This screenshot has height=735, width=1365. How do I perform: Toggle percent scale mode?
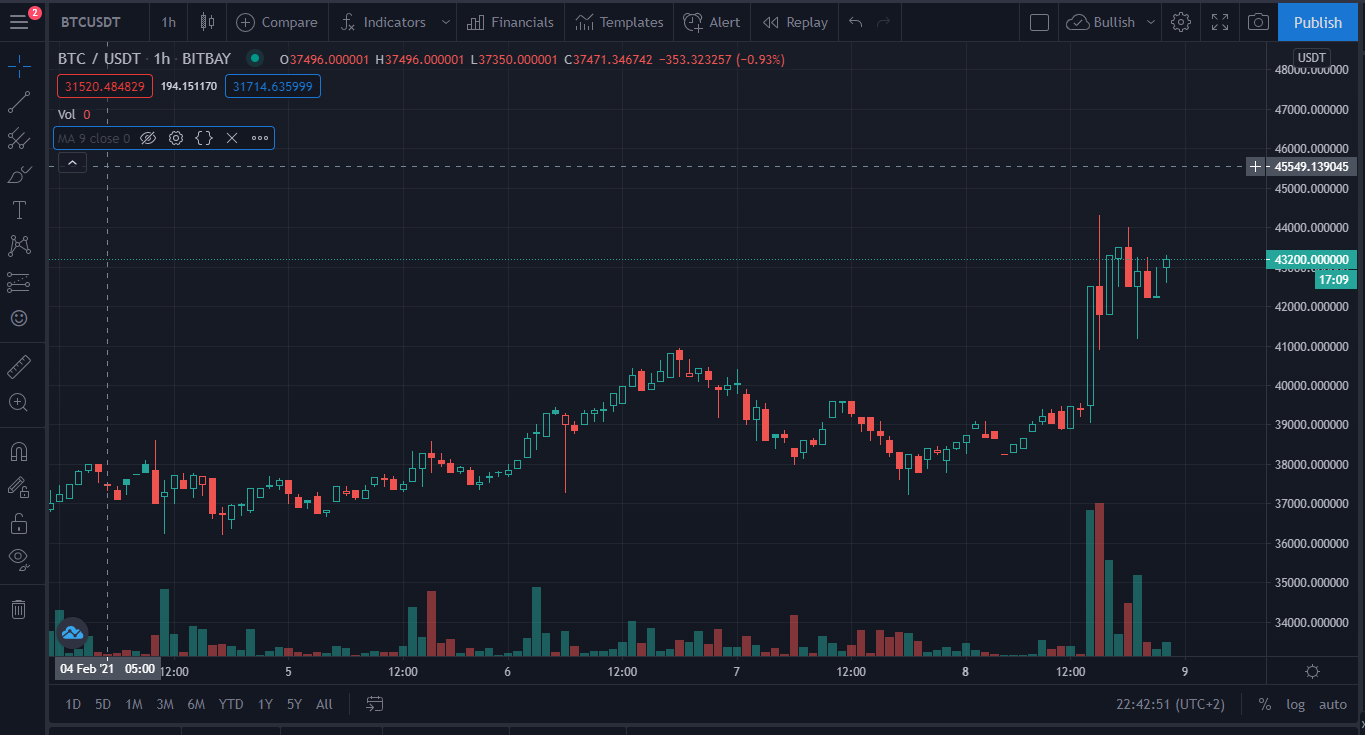click(x=1264, y=704)
